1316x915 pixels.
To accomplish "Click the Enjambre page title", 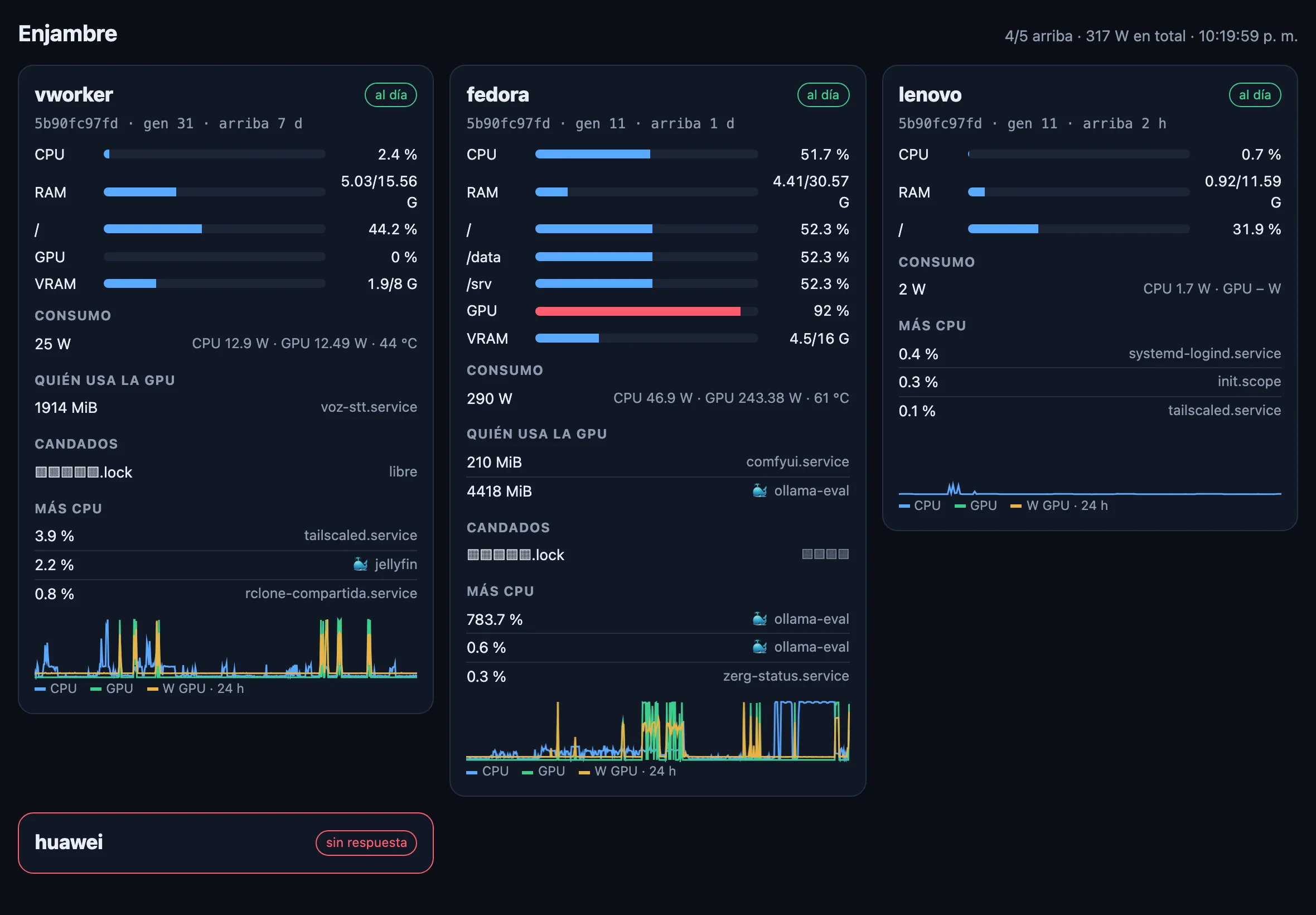I will click(67, 34).
